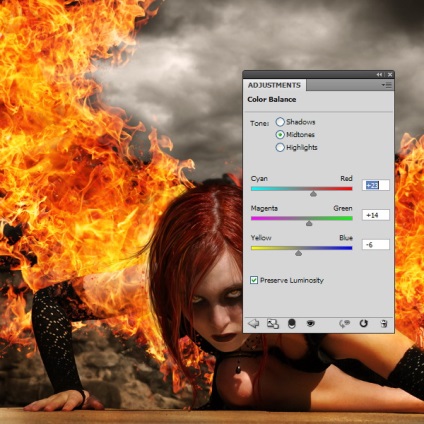Viewport: 424px width, 424px height.
Task: View previous state icon in panel
Action: [x=344, y=323]
